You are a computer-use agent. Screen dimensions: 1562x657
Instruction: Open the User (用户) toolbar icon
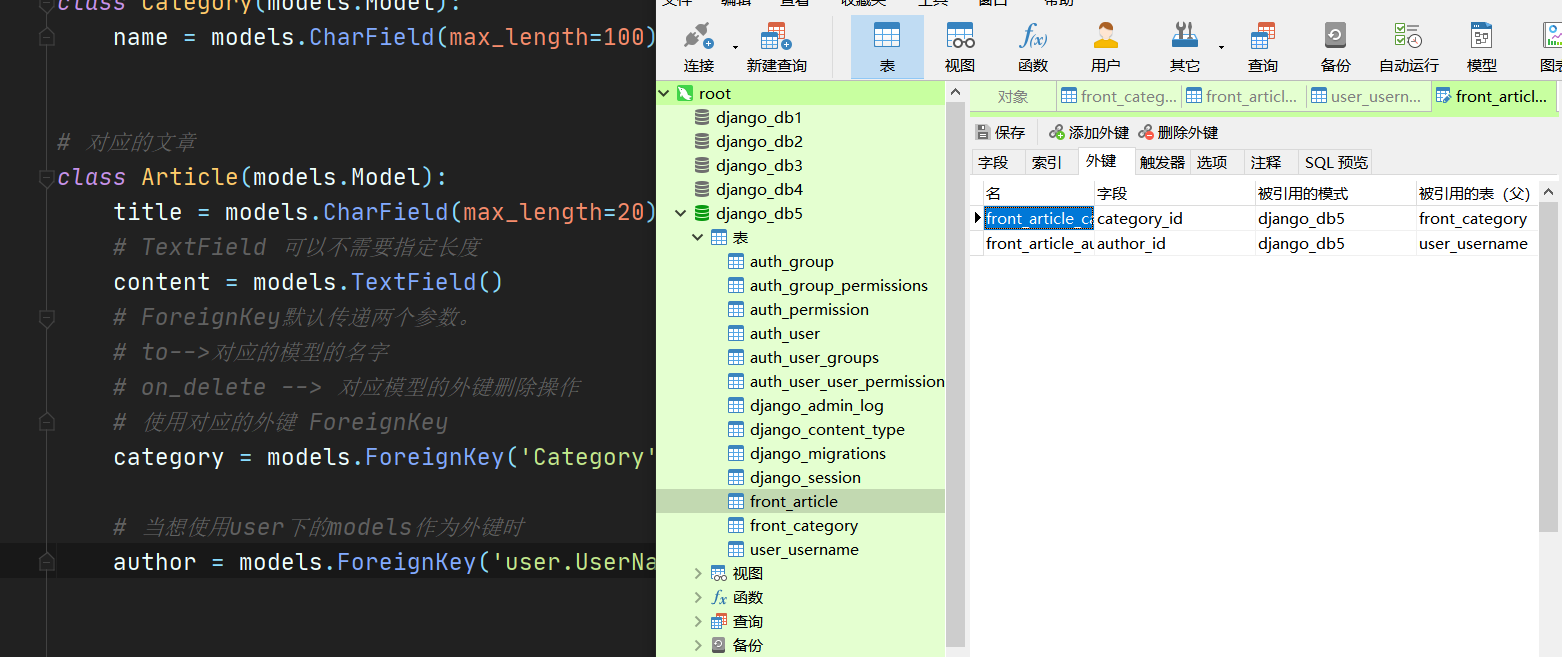click(x=1105, y=47)
